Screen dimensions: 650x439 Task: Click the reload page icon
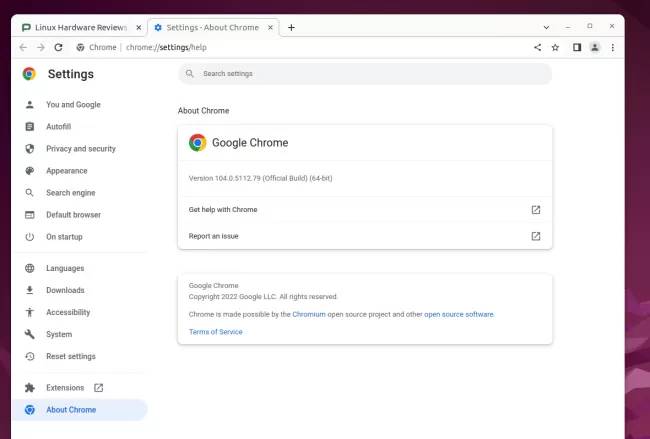58,47
